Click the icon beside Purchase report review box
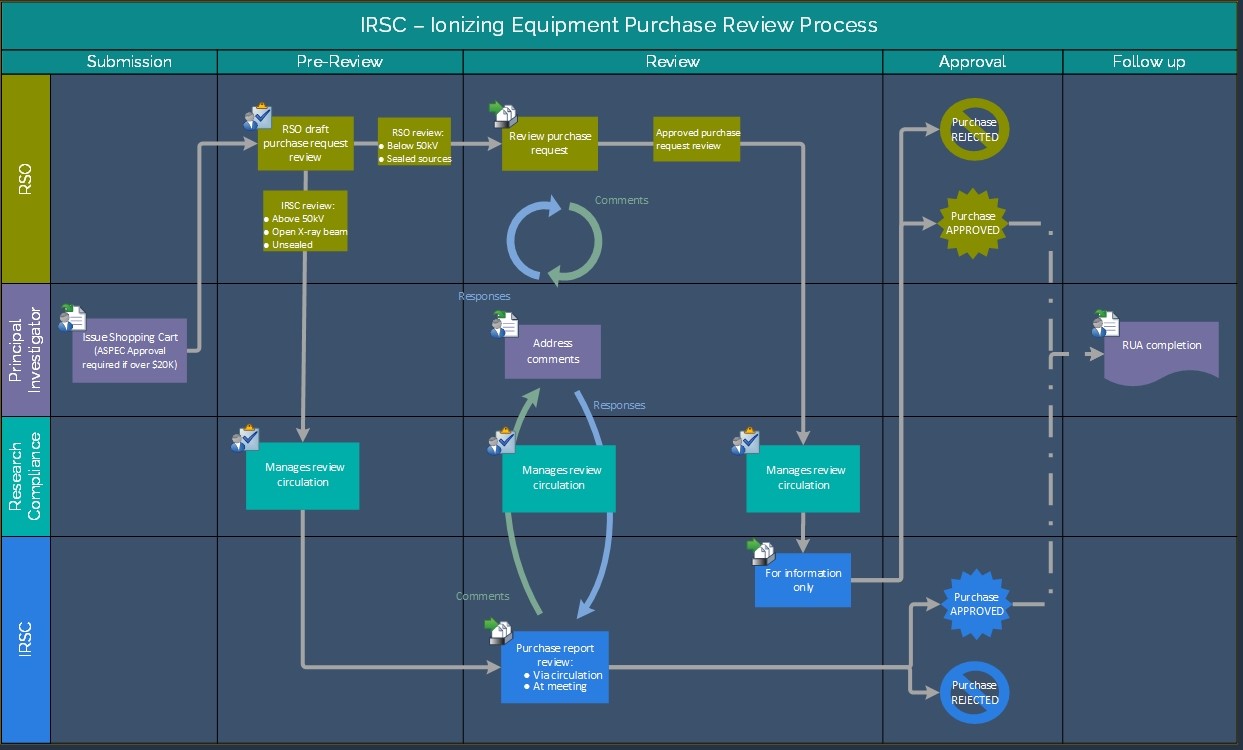Image resolution: width=1243 pixels, height=750 pixels. click(498, 630)
